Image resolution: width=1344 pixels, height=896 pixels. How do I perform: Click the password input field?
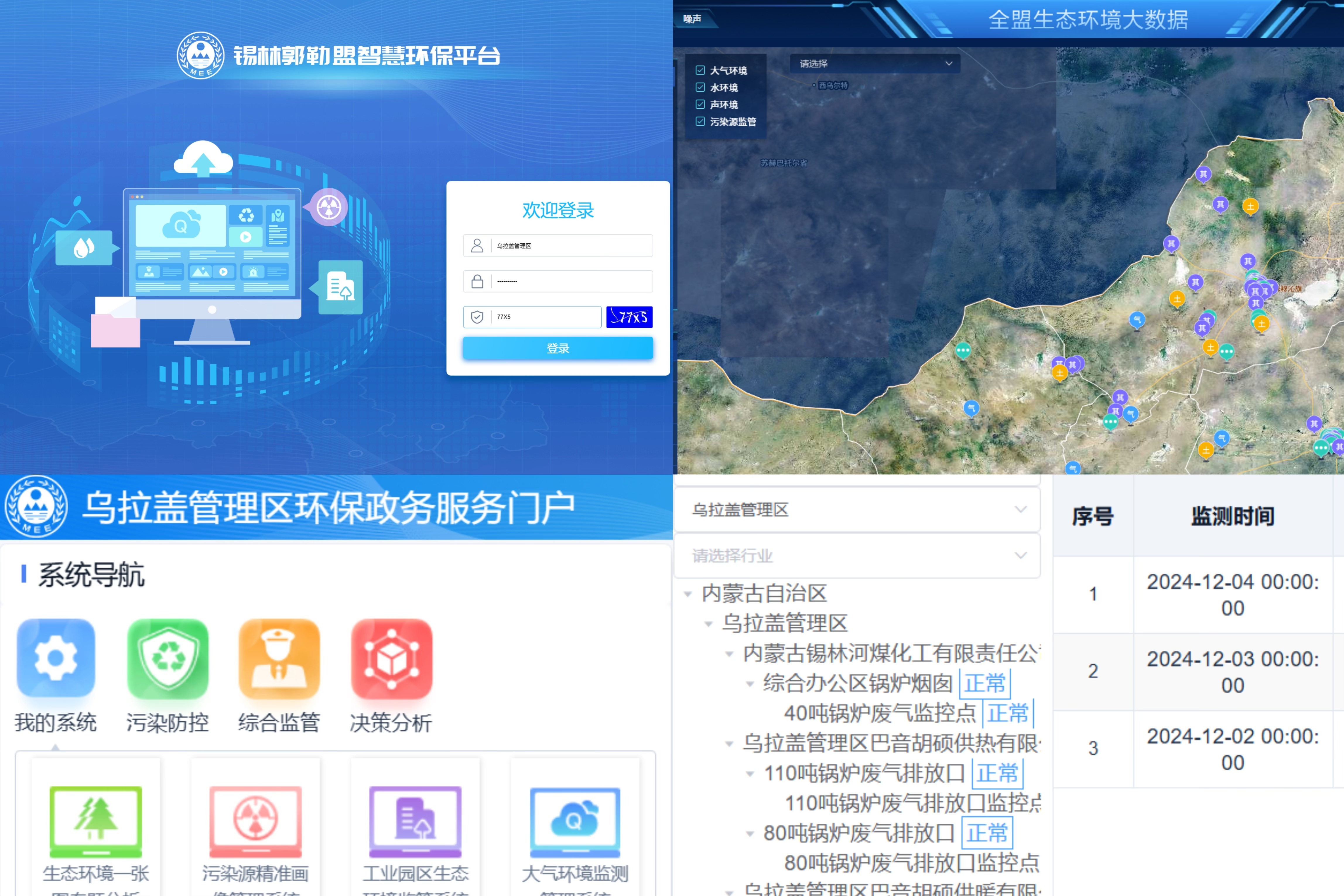click(557, 281)
